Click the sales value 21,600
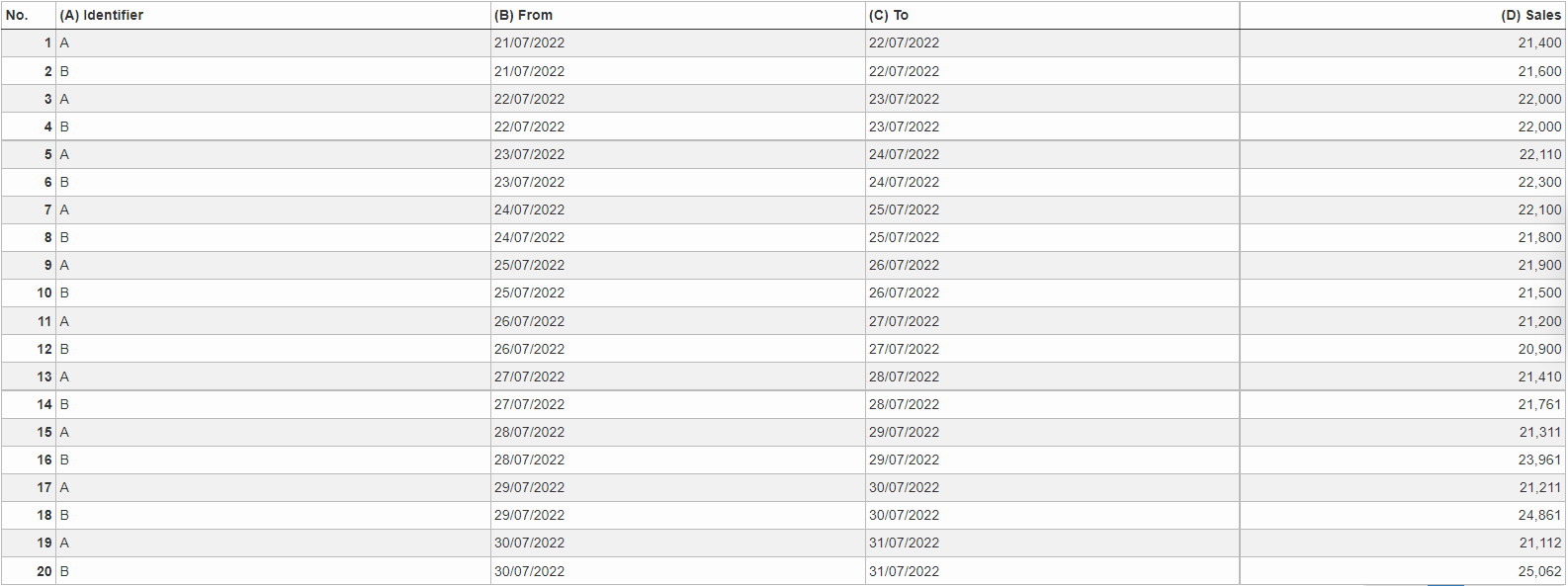 pyautogui.click(x=1539, y=71)
